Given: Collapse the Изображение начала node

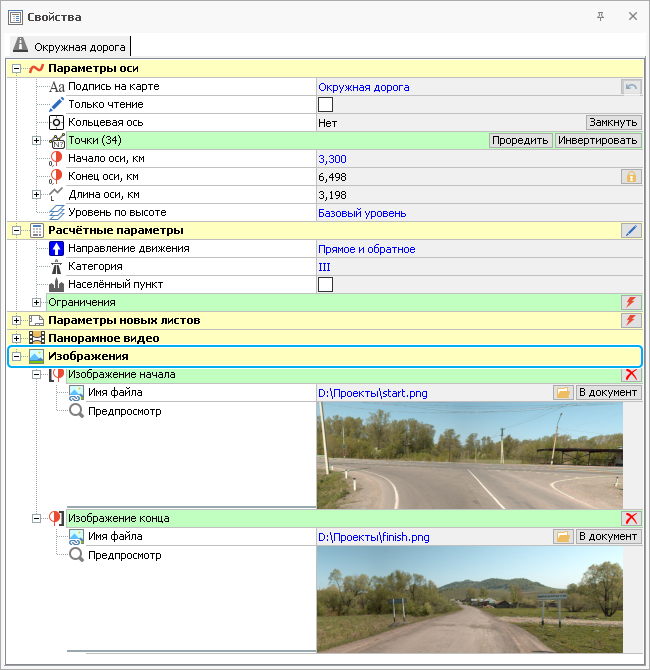Looking at the screenshot, I should pyautogui.click(x=36, y=375).
